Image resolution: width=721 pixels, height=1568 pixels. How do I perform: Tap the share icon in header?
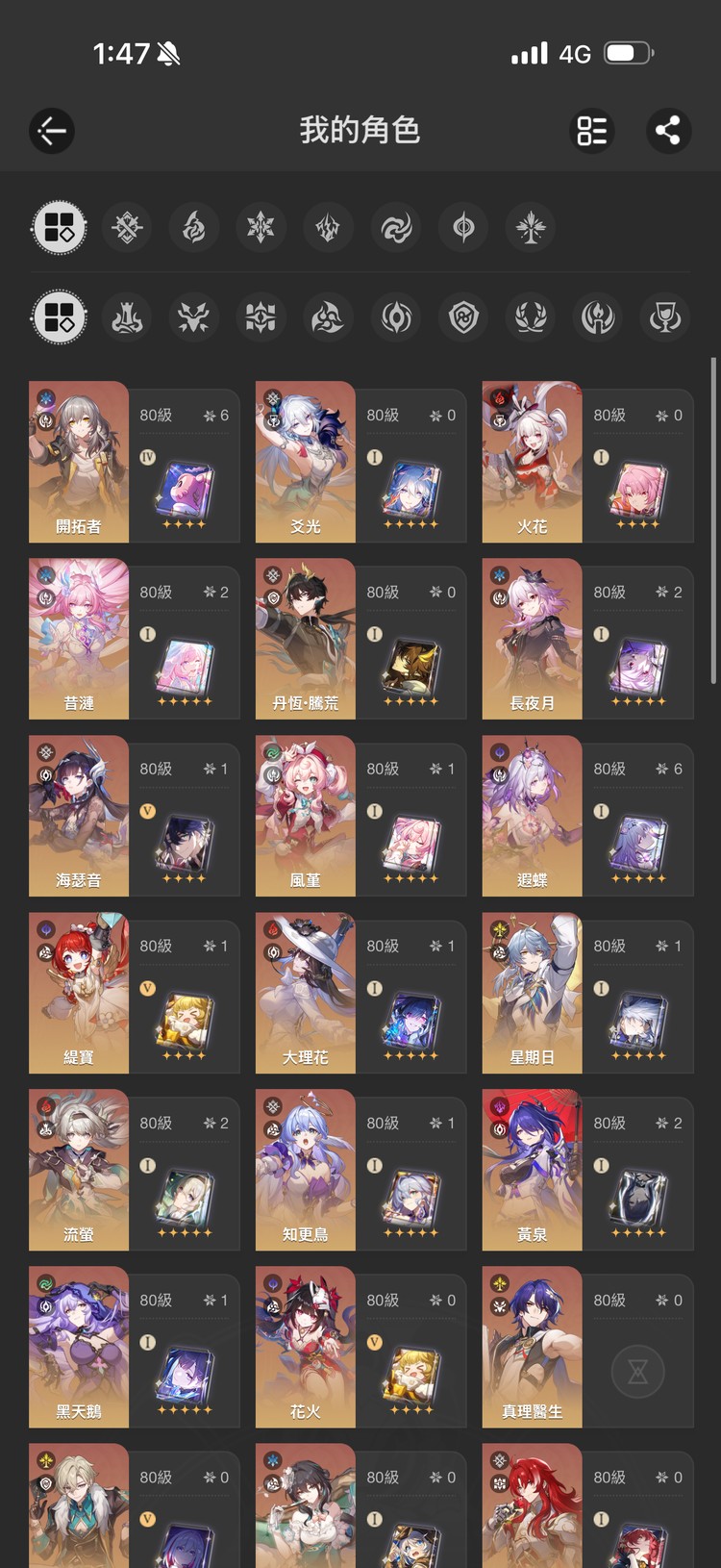[668, 131]
